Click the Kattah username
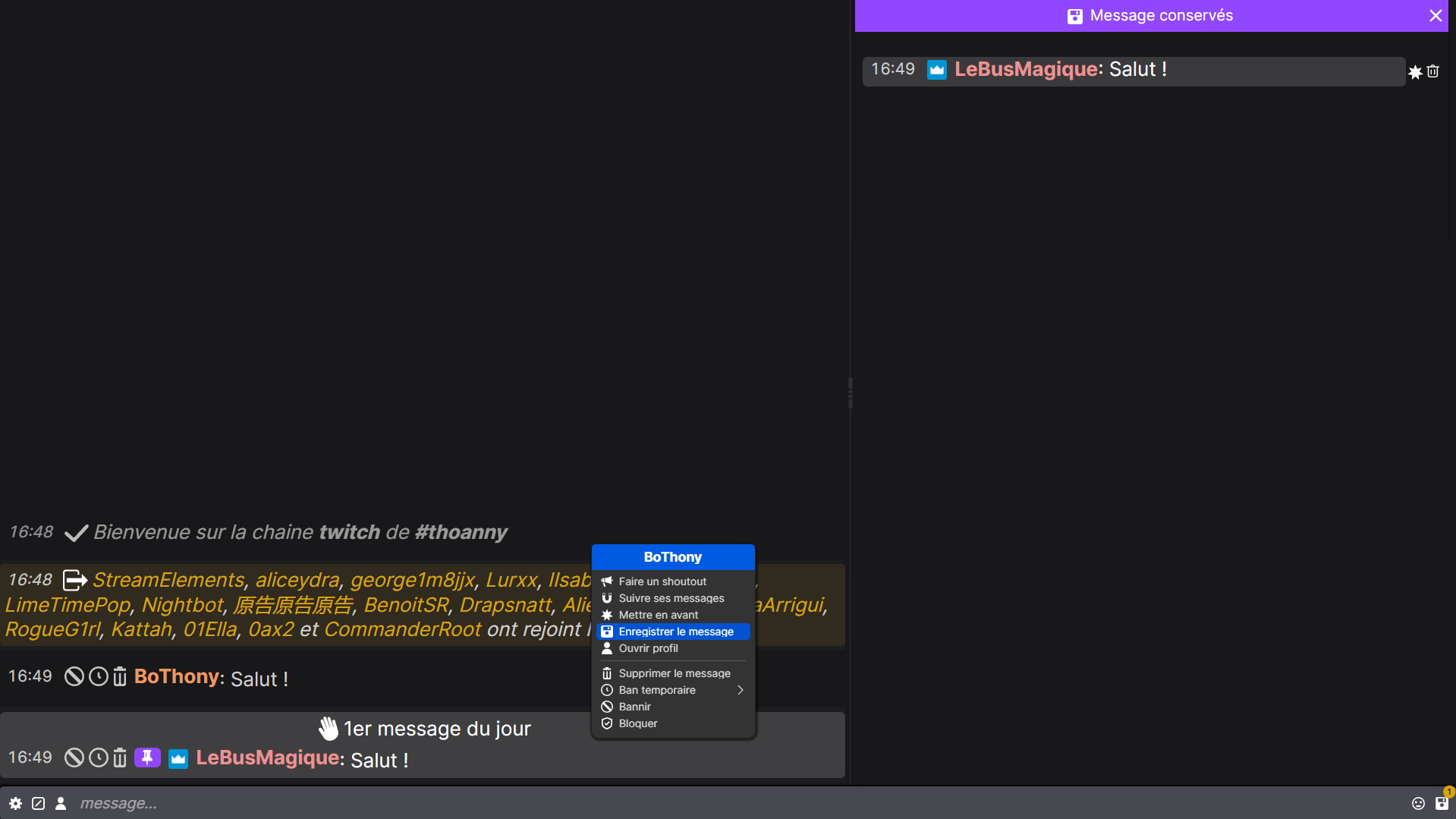 pyautogui.click(x=141, y=629)
